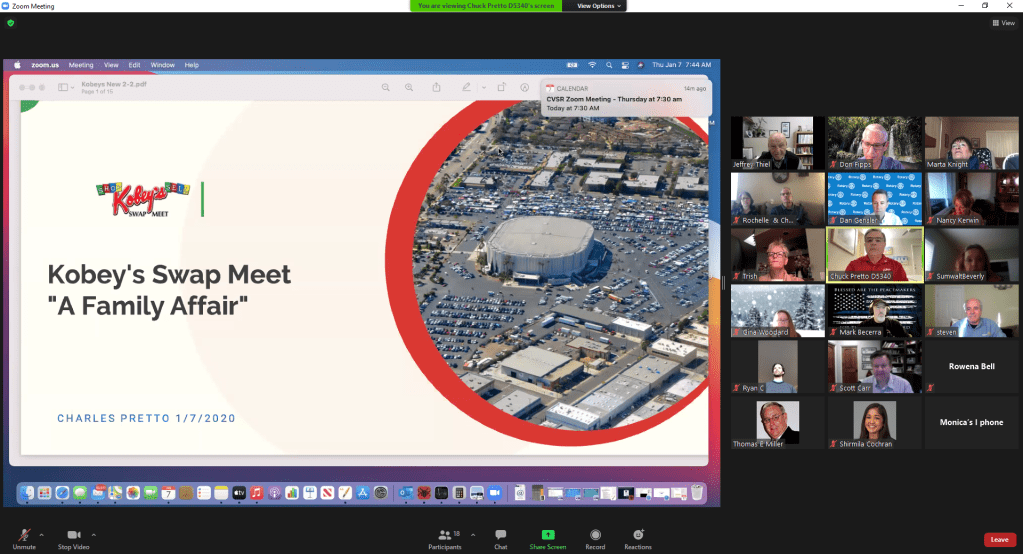Open the Chat panel
Image resolution: width=1023 pixels, height=554 pixels.
(x=500, y=538)
